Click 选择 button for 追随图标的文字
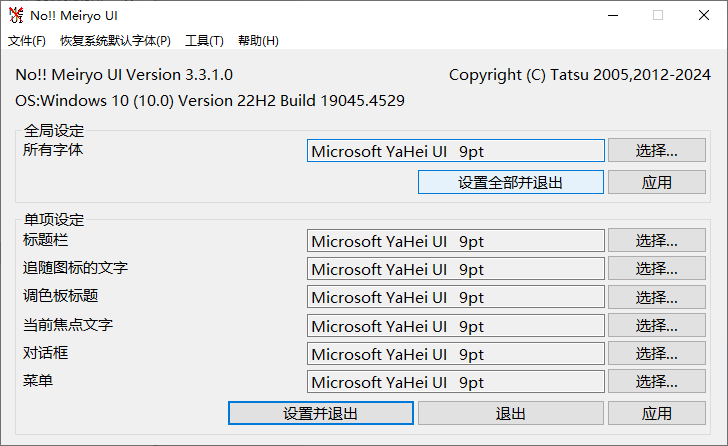The width and height of the screenshot is (728, 446). coord(656,269)
